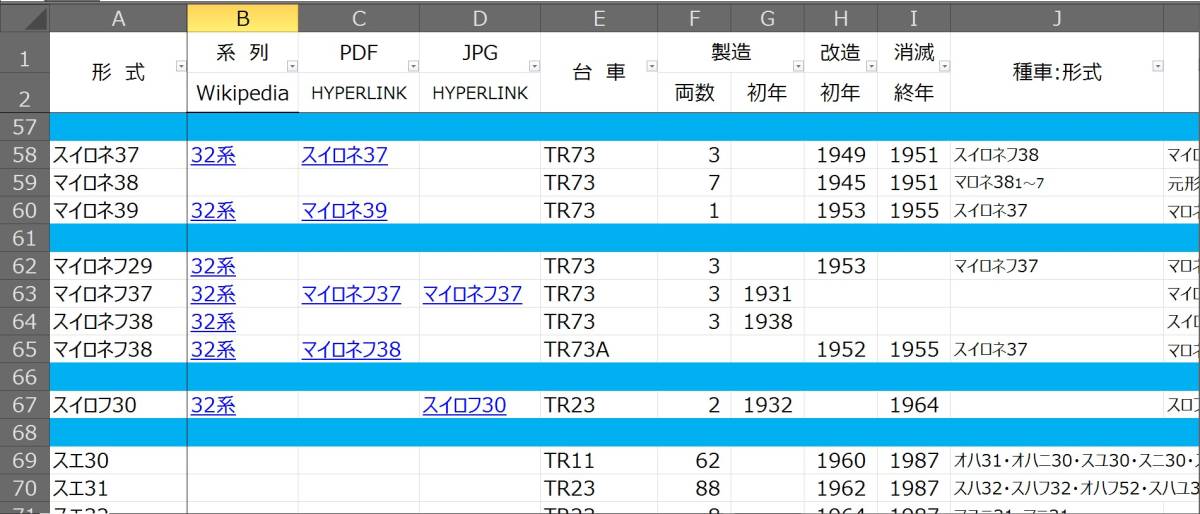Select row 68 header
1200x514 pixels.
tap(24, 433)
